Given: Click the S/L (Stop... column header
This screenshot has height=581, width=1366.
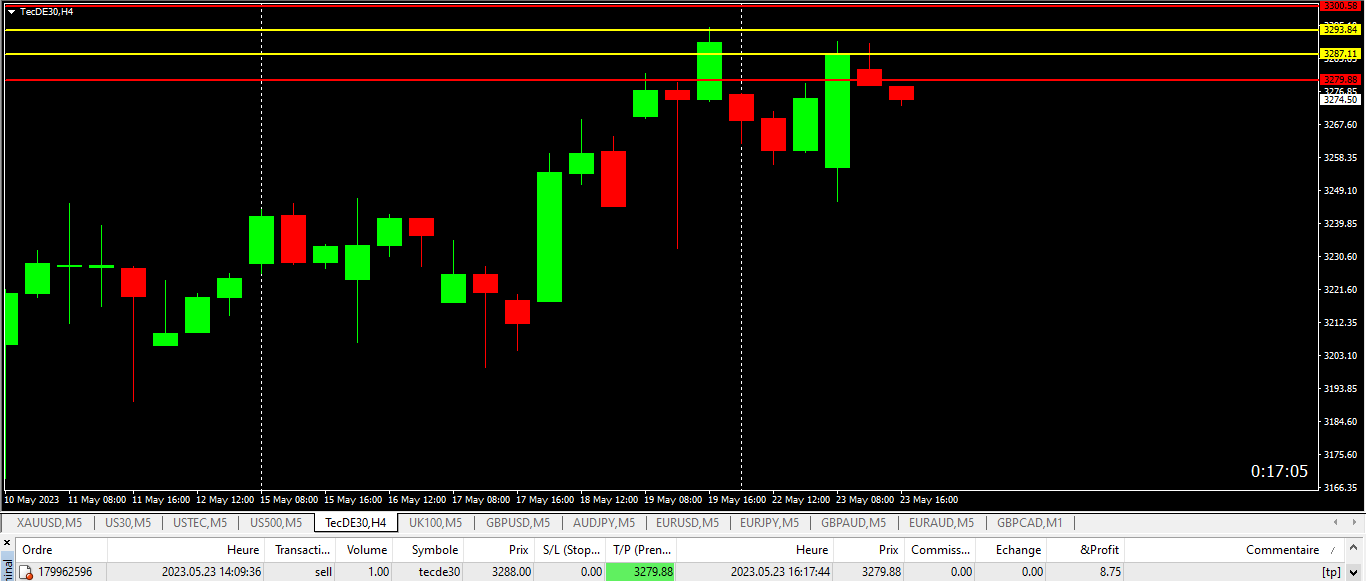Looking at the screenshot, I should point(571,550).
